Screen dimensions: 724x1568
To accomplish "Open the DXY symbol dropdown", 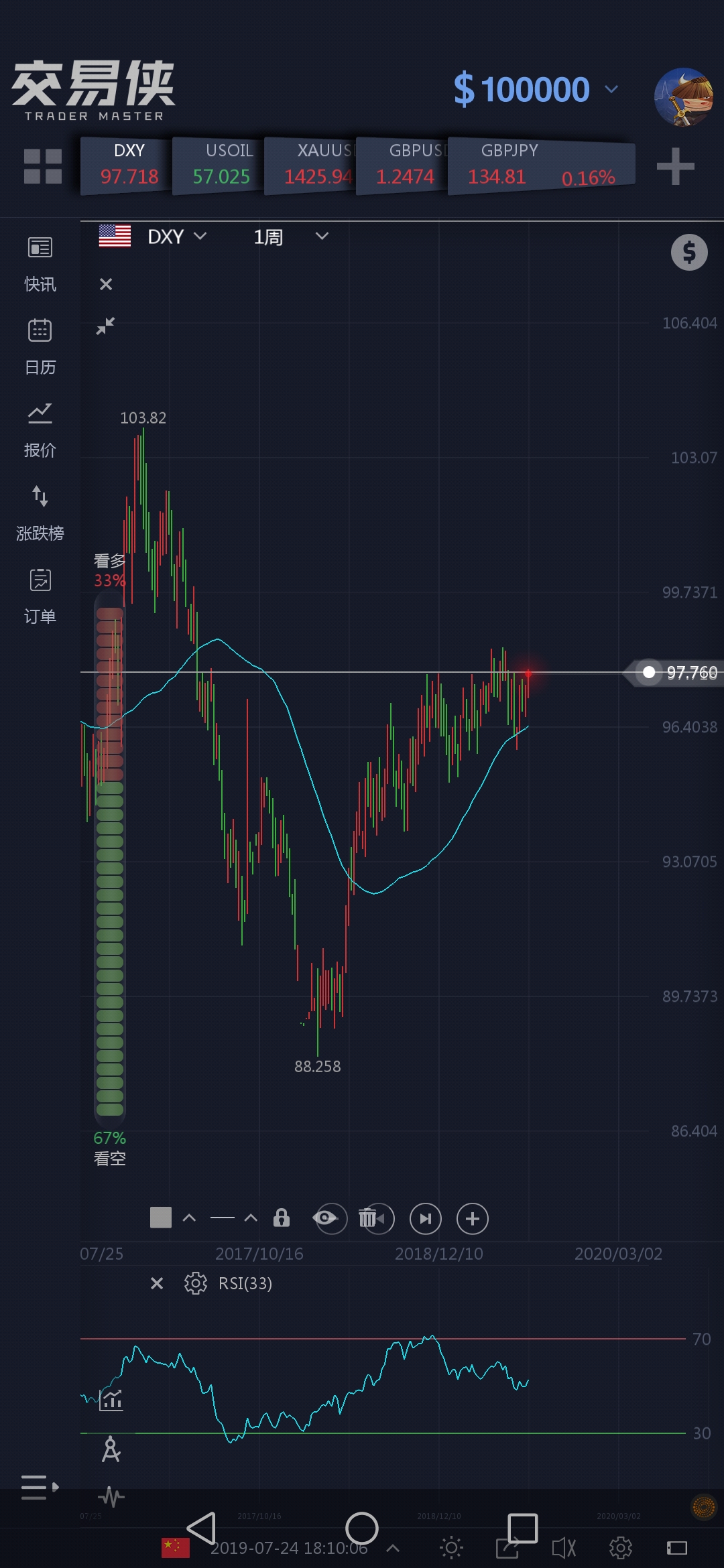I will pyautogui.click(x=178, y=237).
